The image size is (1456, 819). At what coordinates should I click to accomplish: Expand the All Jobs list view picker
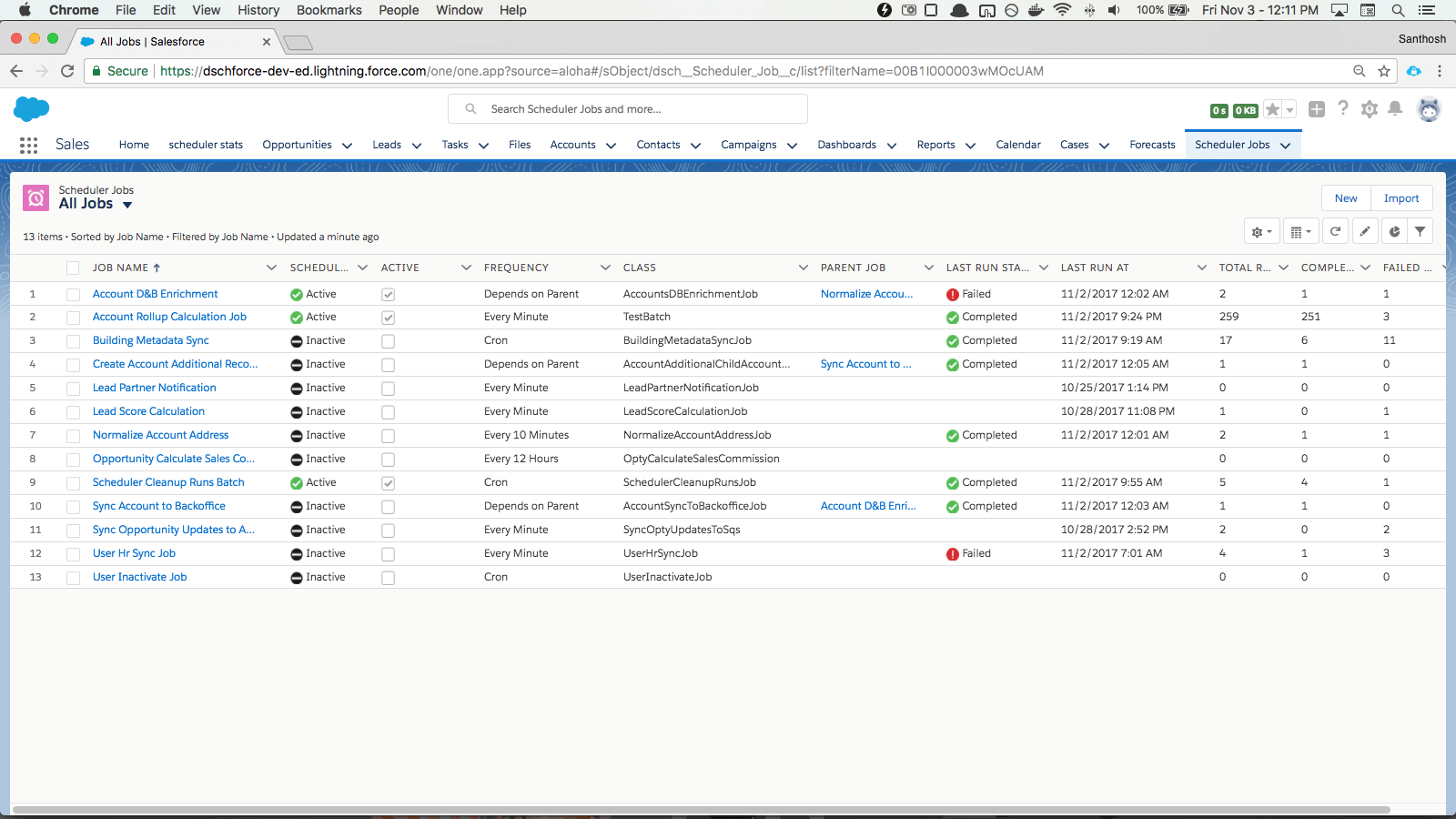point(127,205)
